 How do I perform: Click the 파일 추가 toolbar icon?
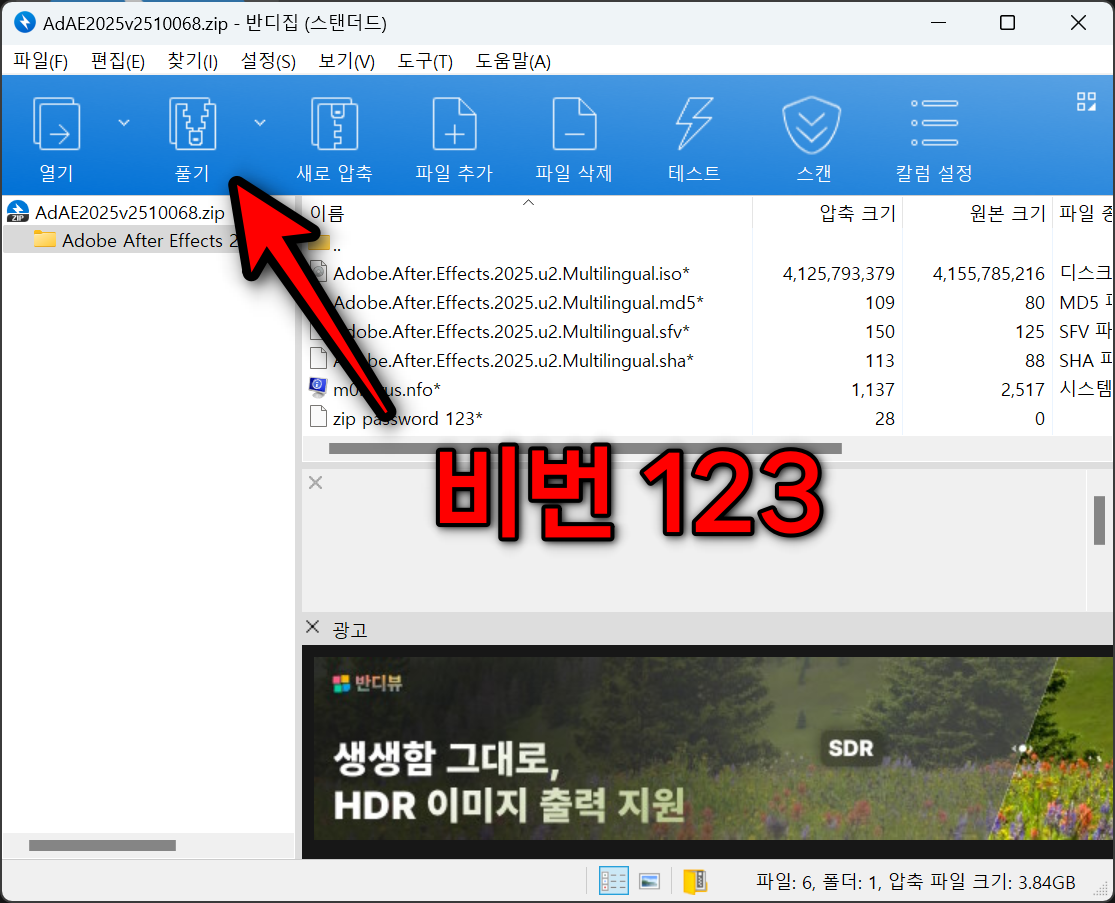coord(454,124)
